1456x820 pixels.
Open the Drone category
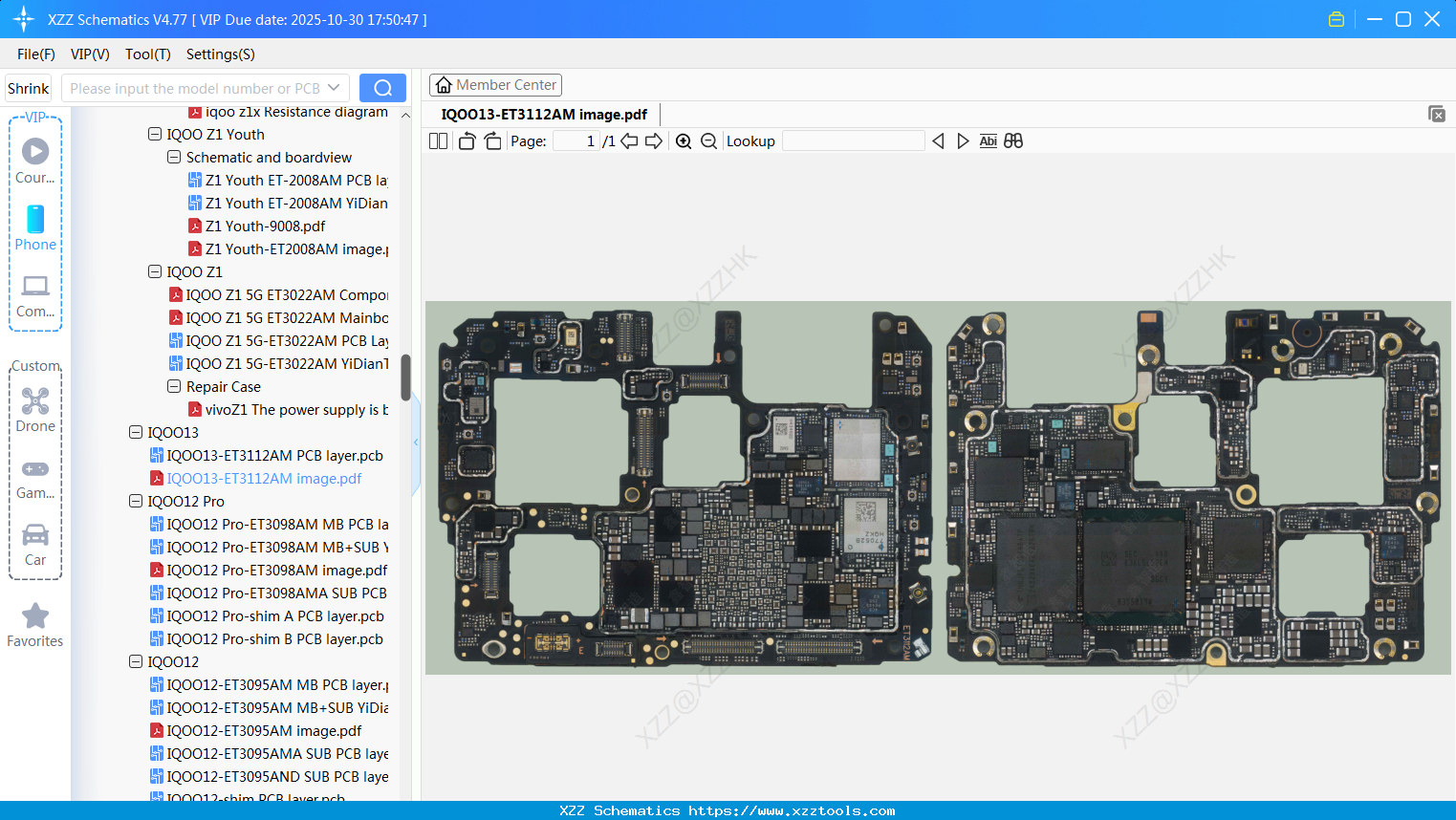[35, 410]
